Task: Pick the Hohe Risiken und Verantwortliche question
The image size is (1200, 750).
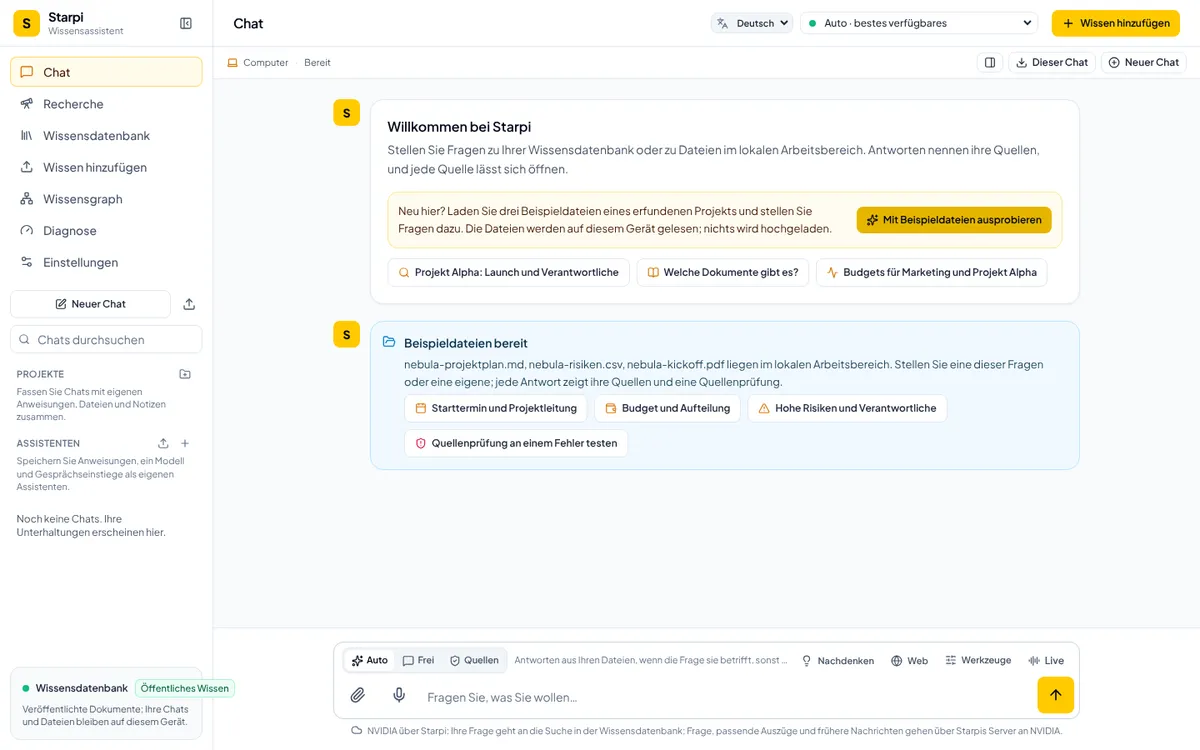Action: click(847, 408)
